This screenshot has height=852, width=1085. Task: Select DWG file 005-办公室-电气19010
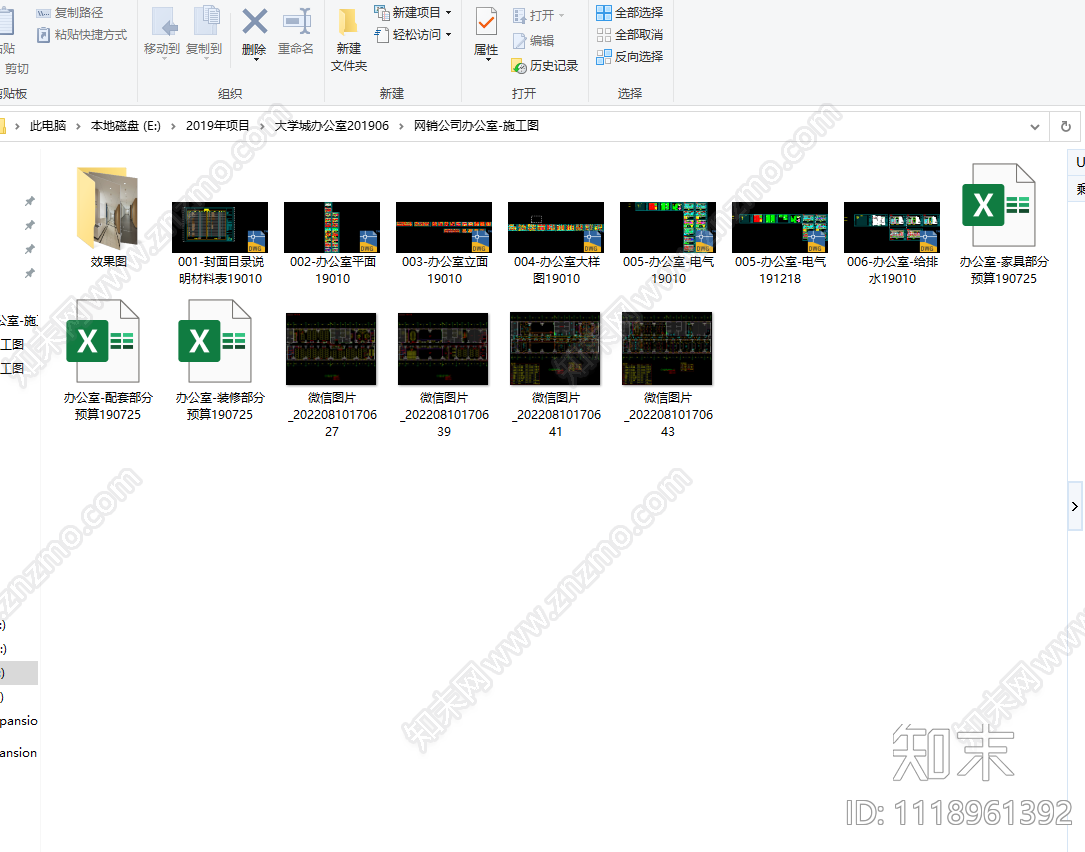pos(668,243)
